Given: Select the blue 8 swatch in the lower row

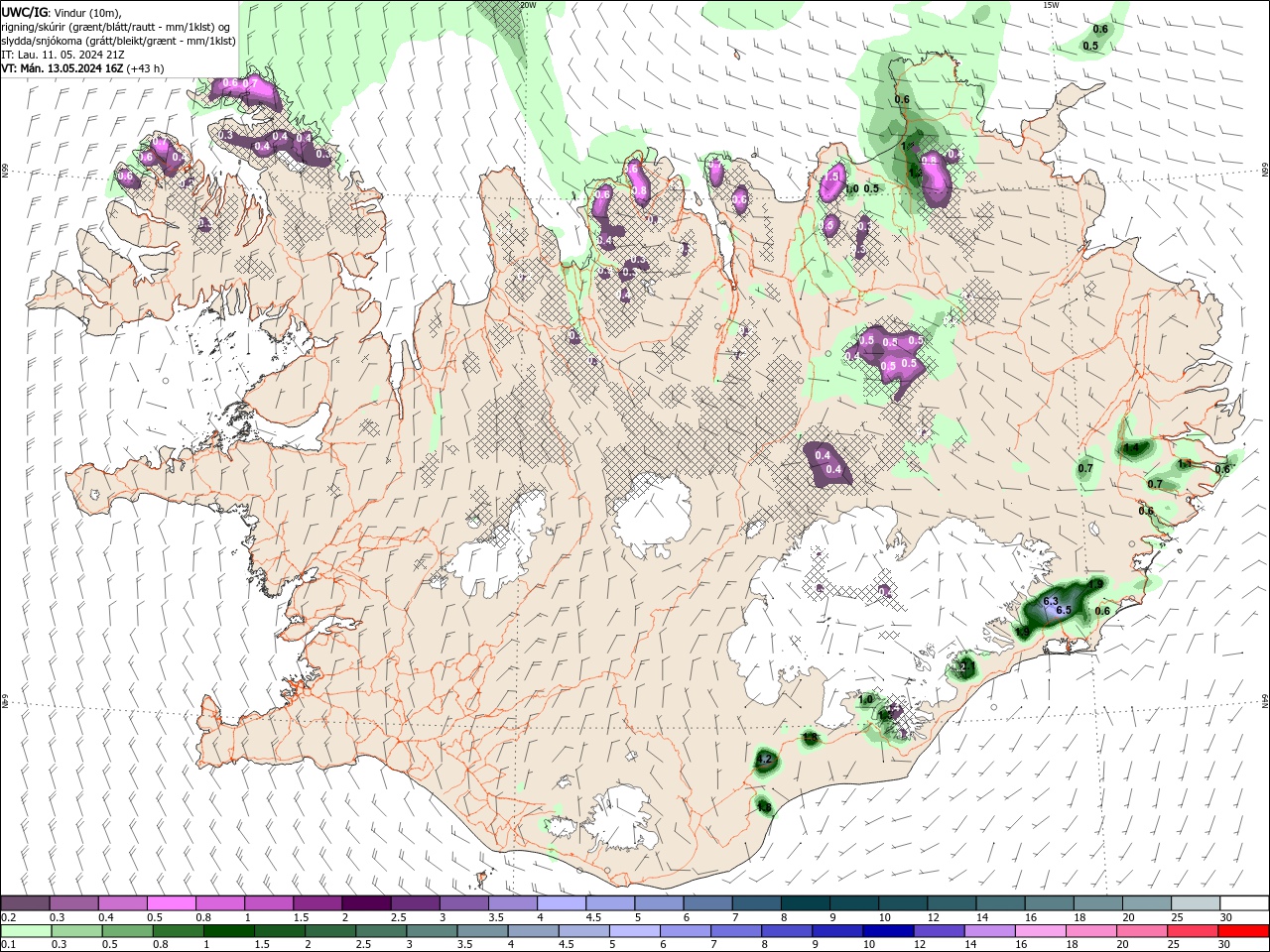Looking at the screenshot, I should click(785, 931).
